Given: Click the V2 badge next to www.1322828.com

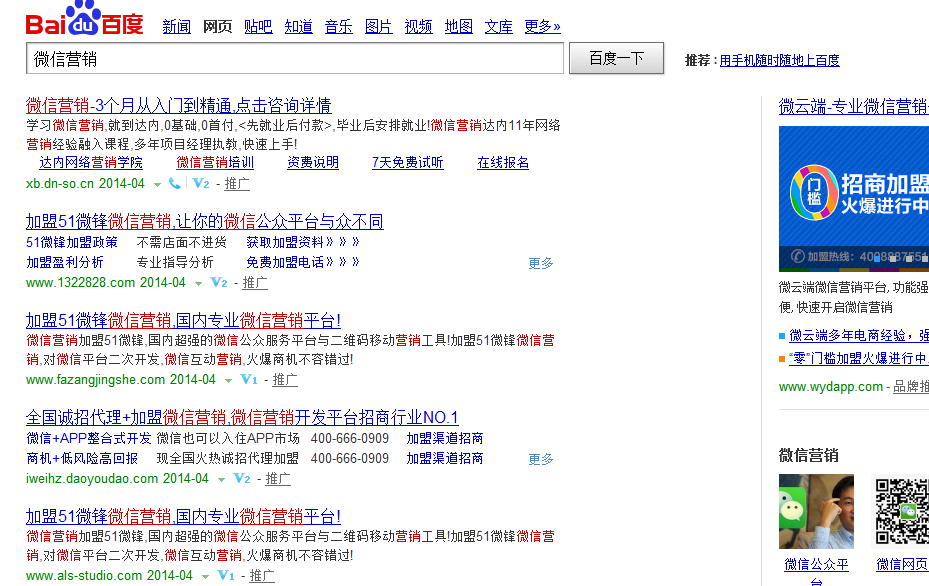Looking at the screenshot, I should click(x=219, y=283).
